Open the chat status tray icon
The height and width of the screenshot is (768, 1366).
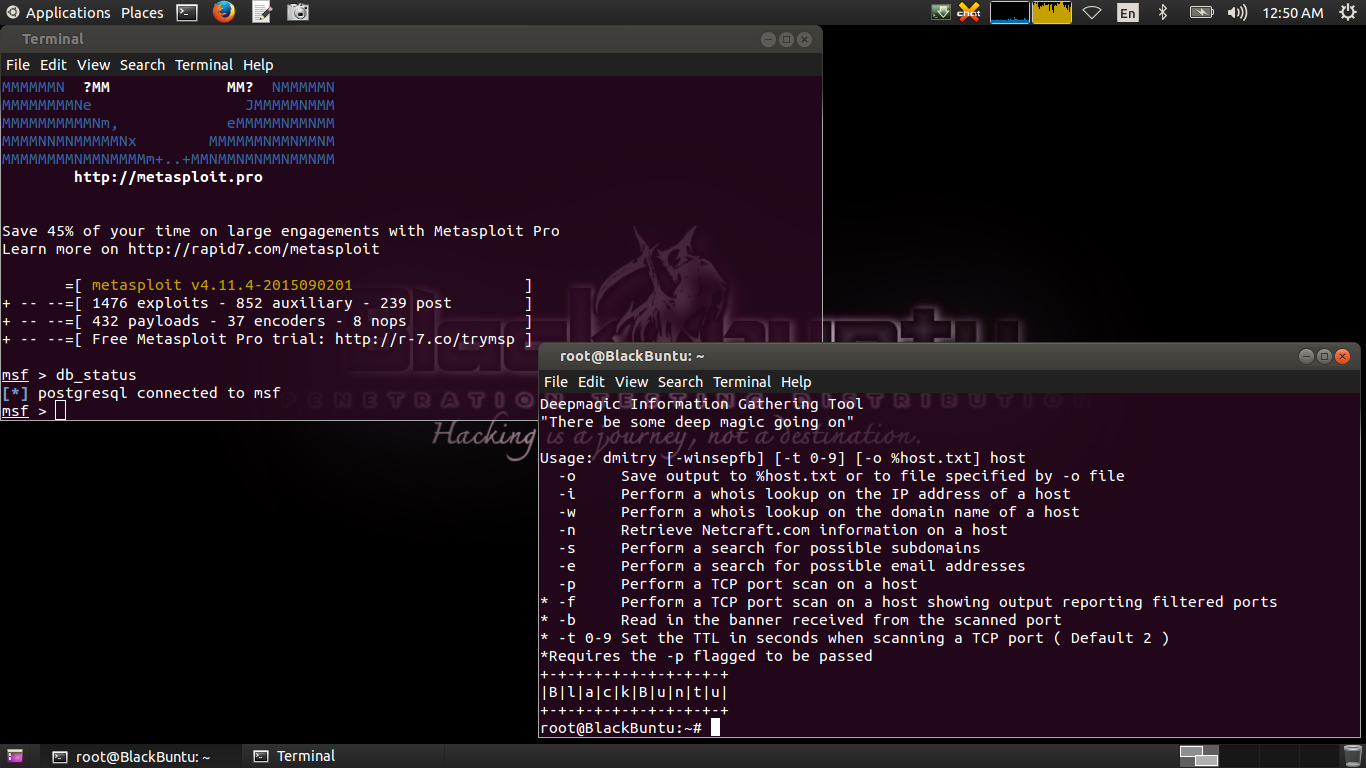coord(967,12)
